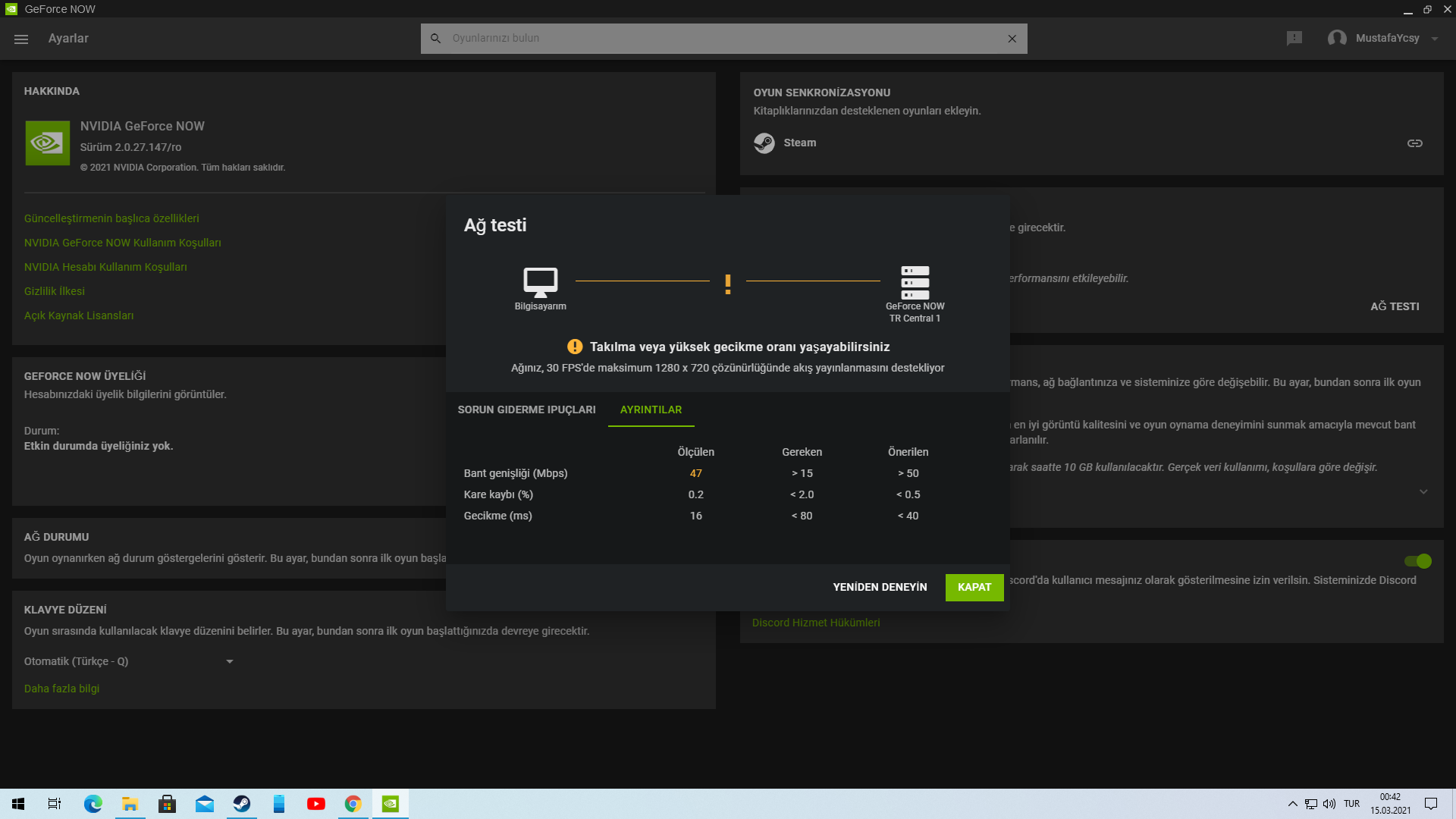Switch to Sorun Giderme İpuçları tab

526,409
